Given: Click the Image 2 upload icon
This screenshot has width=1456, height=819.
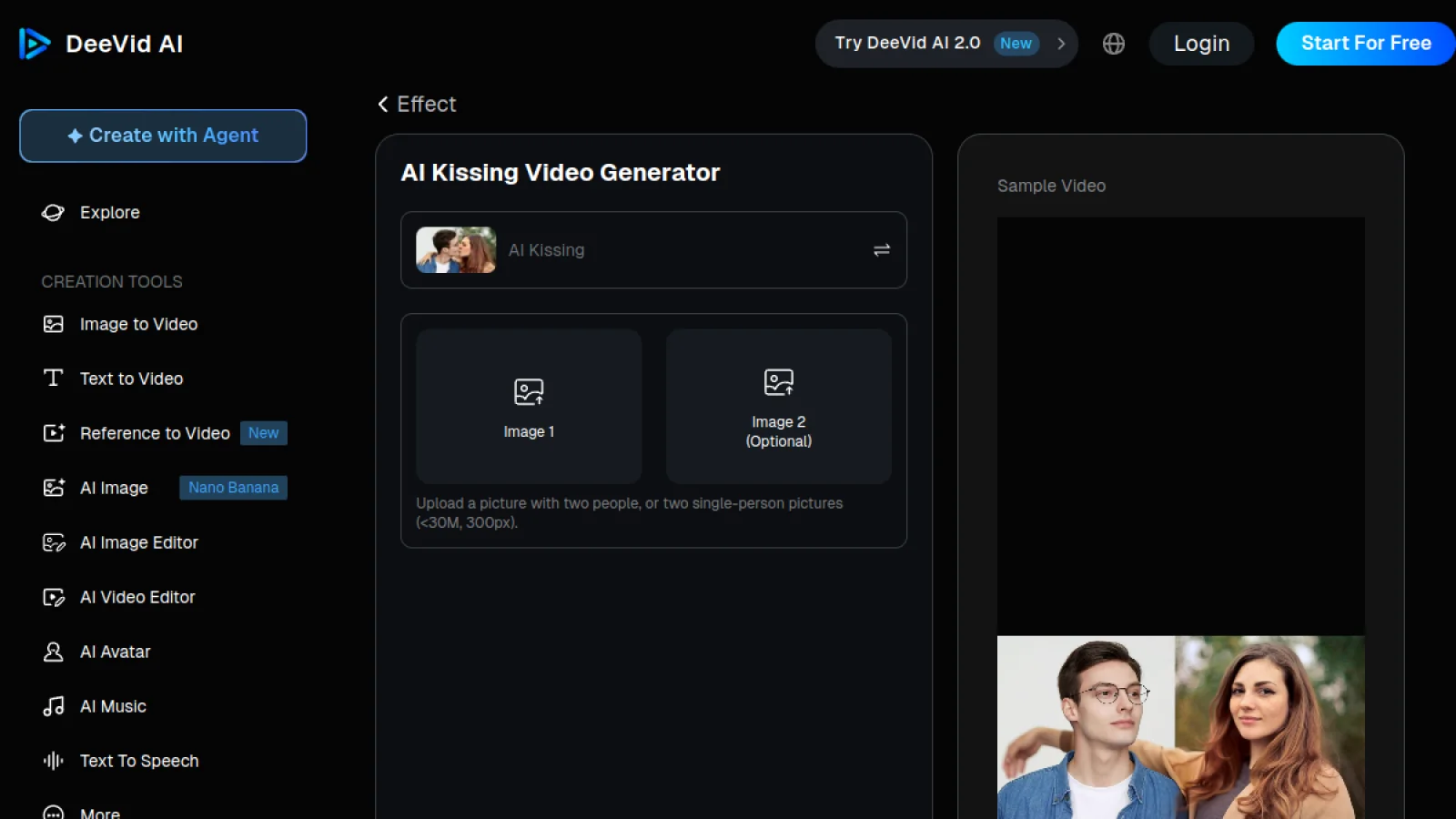Looking at the screenshot, I should [779, 382].
